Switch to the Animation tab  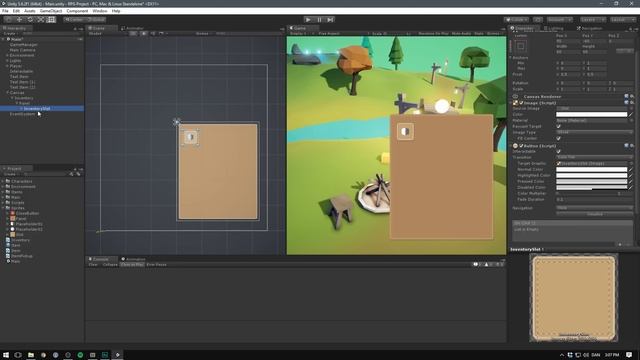[x=133, y=259]
